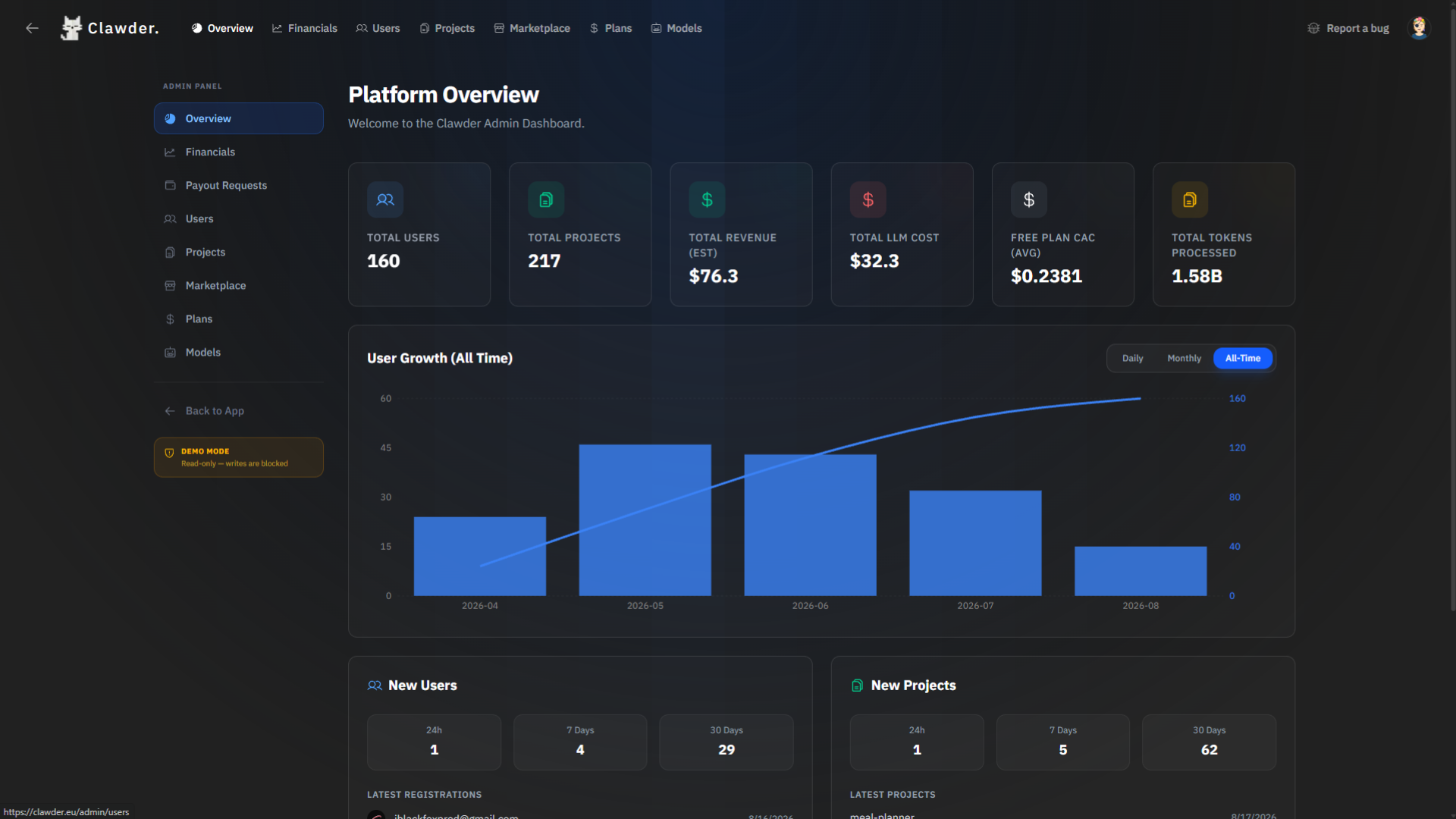The width and height of the screenshot is (1456, 819).
Task: Click the New Users 30 Days stat
Action: (726, 742)
